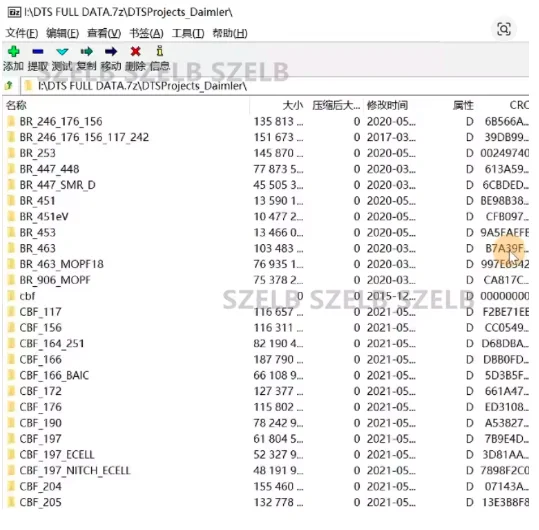This screenshot has height=530, width=539.
Task: Select folder CBF_197_NITCH_ECELL
Action: (x=75, y=471)
